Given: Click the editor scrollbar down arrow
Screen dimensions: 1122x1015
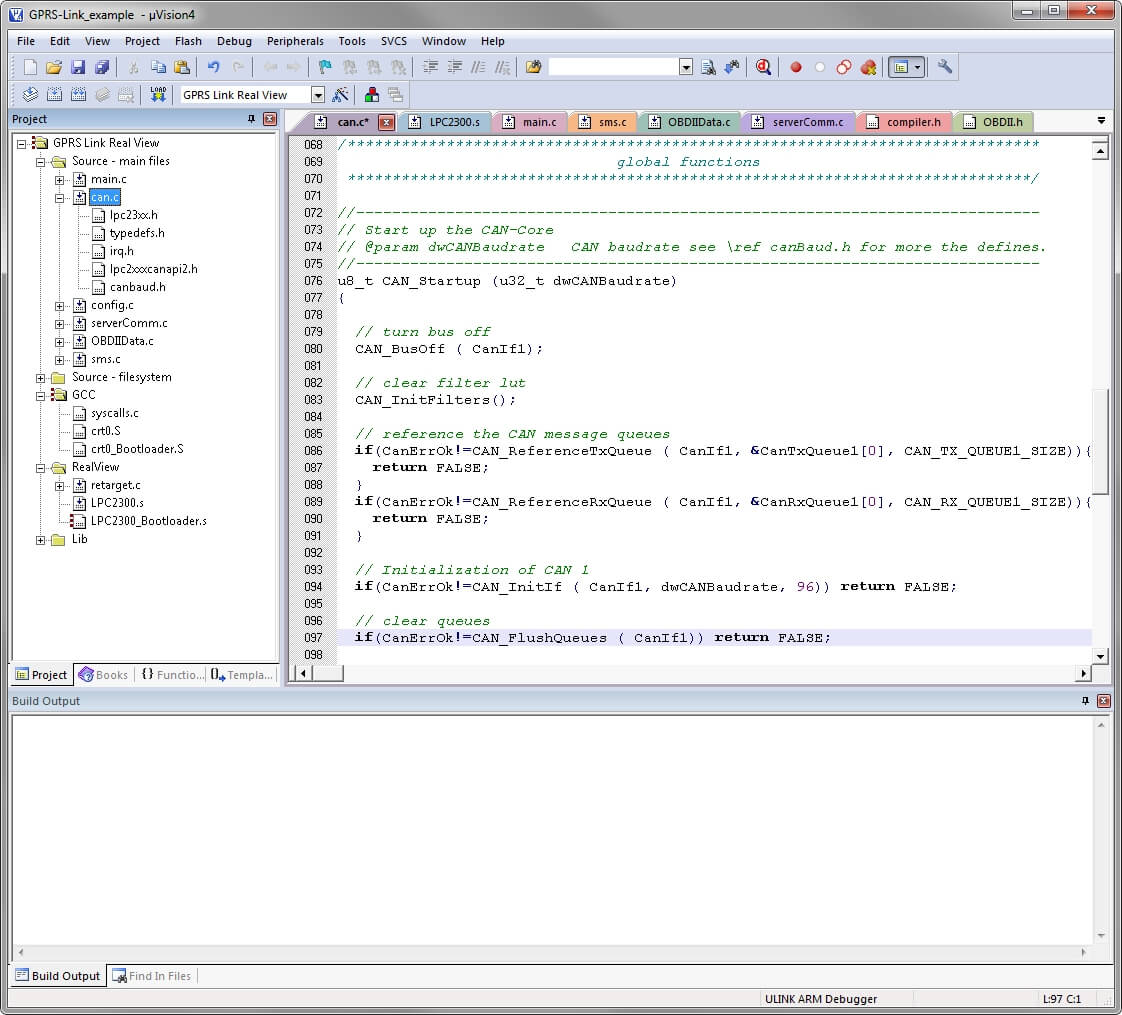Looking at the screenshot, I should (x=1100, y=657).
